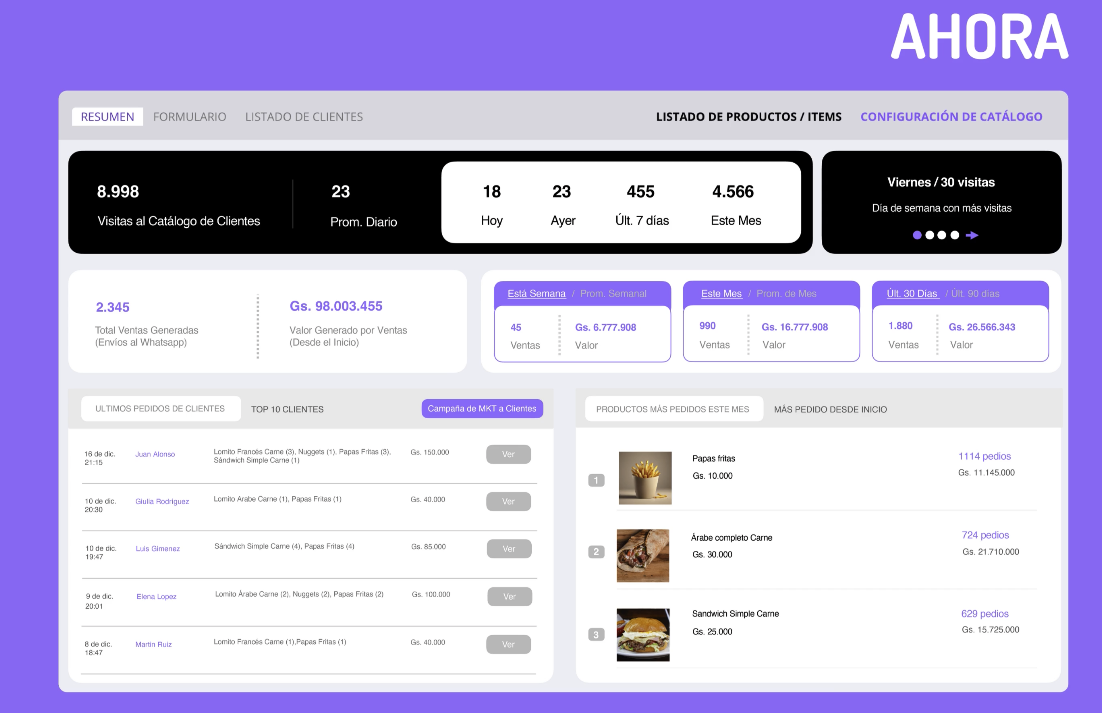Switch to Listado de Clientes tab

[x=304, y=117]
